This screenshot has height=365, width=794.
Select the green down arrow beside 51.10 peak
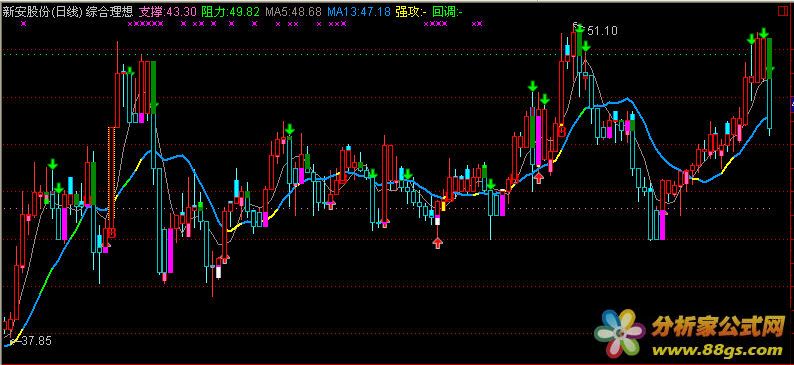click(579, 28)
